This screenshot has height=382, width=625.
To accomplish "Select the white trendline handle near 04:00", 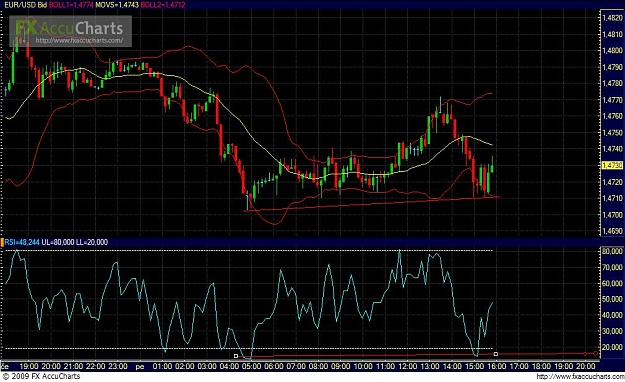I will click(236, 356).
